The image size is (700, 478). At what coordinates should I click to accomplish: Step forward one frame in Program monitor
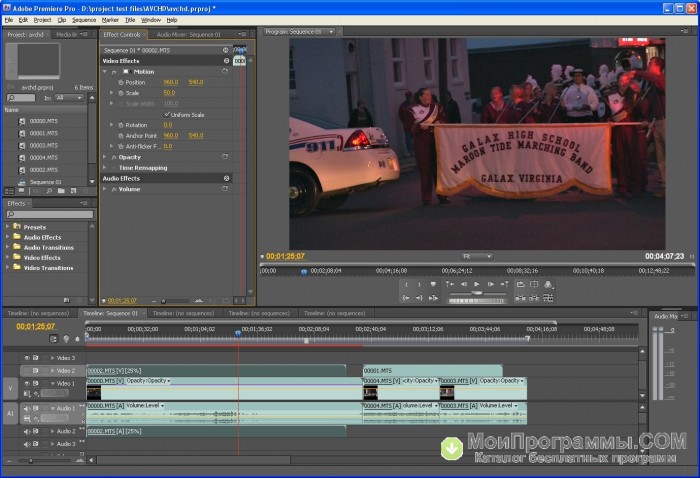tap(490, 284)
